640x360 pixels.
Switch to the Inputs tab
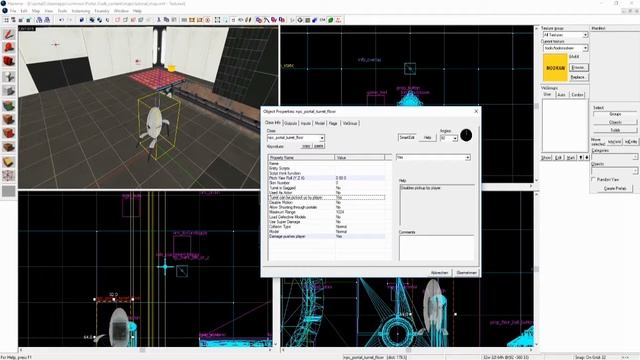(306, 123)
